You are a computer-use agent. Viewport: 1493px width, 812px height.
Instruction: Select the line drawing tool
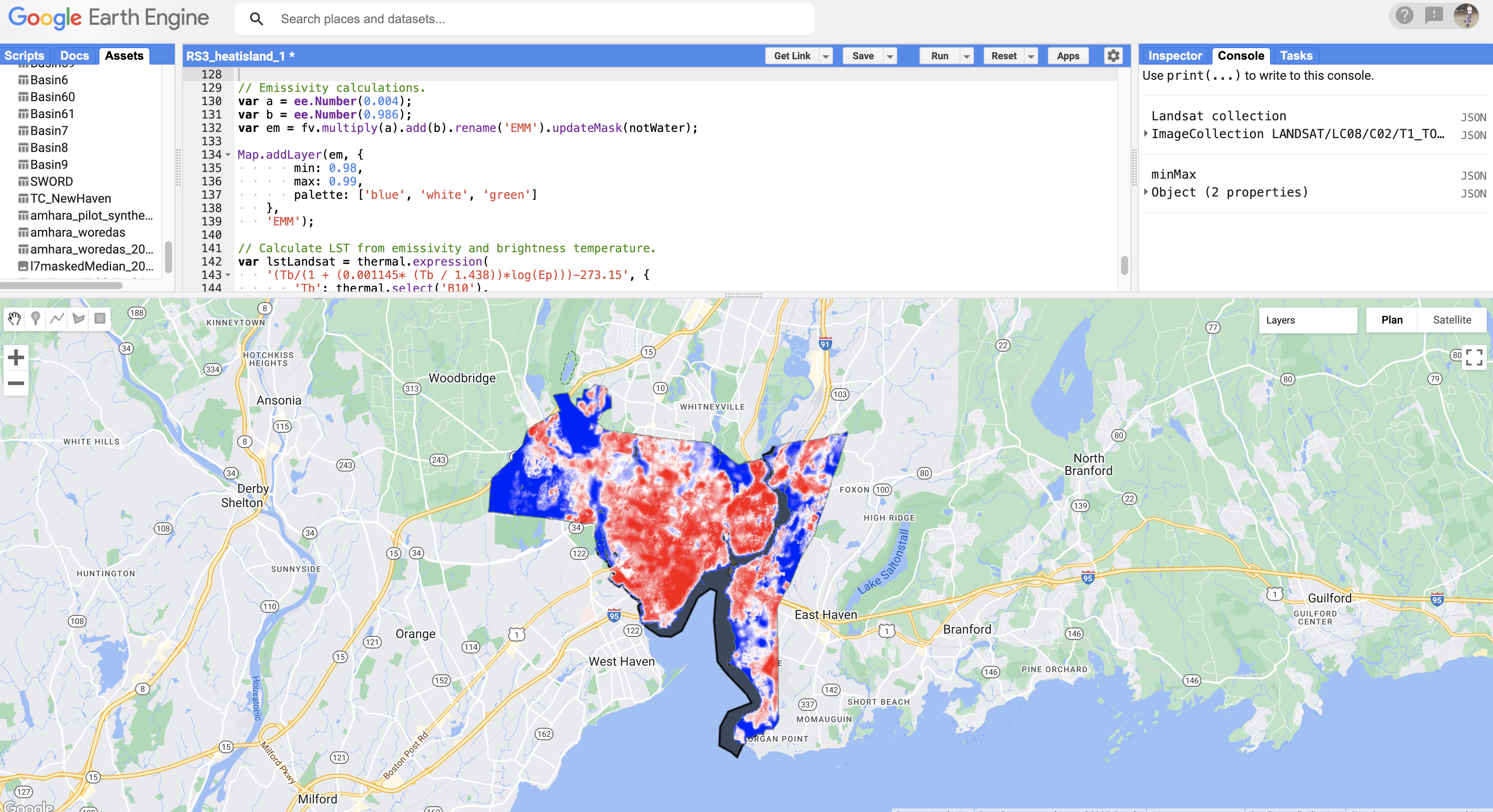pyautogui.click(x=56, y=319)
